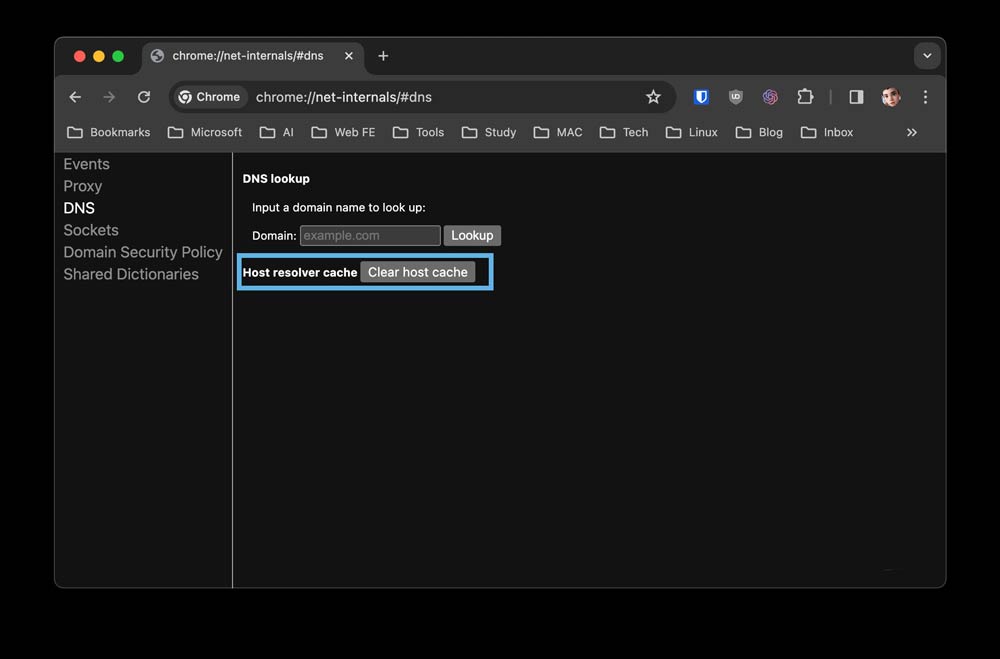Open Shared Dictionaries section
Screen dimensions: 1000x659
pyautogui.click(x=131, y=274)
